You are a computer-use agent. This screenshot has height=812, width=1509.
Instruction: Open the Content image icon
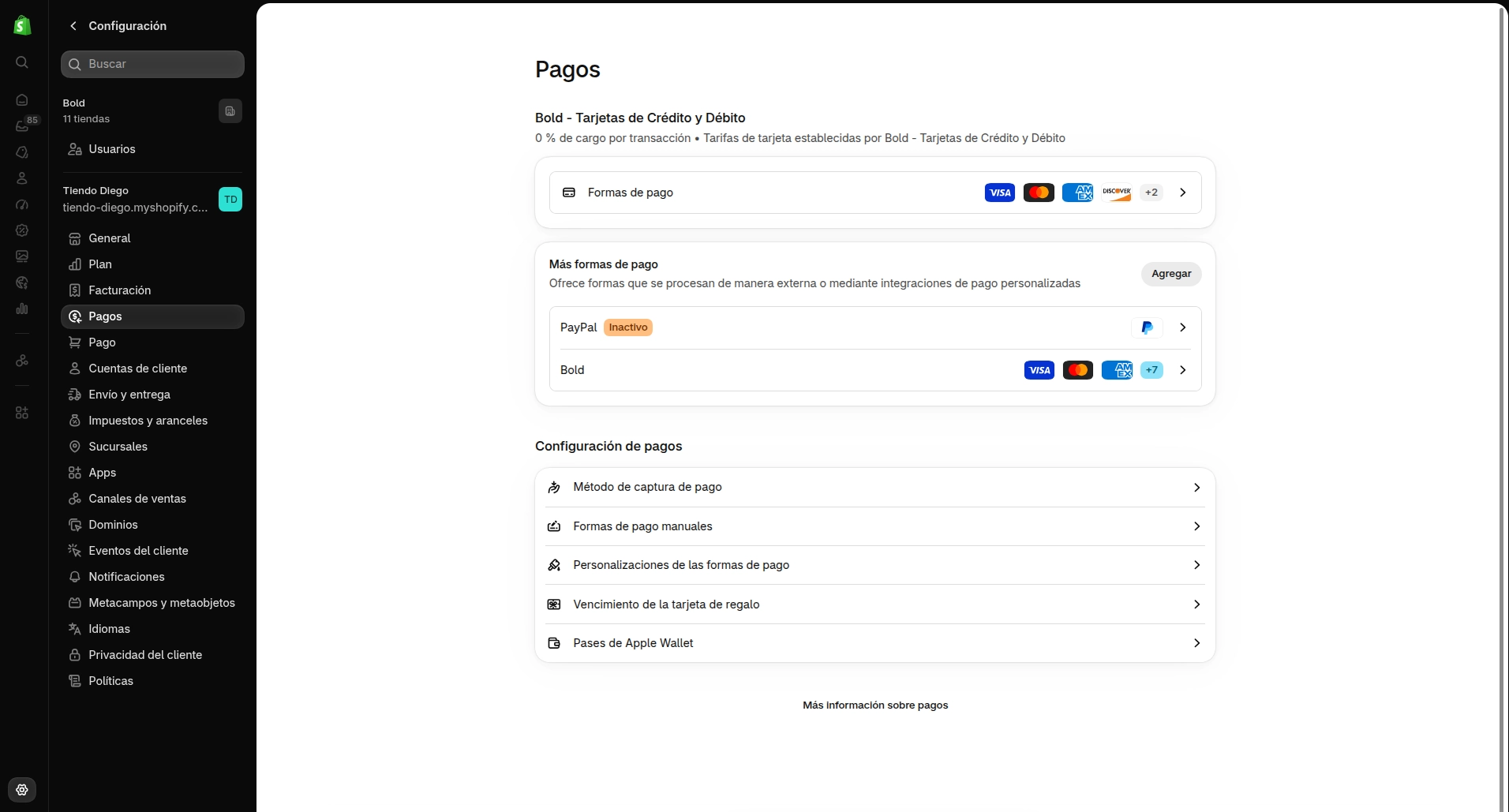22,256
